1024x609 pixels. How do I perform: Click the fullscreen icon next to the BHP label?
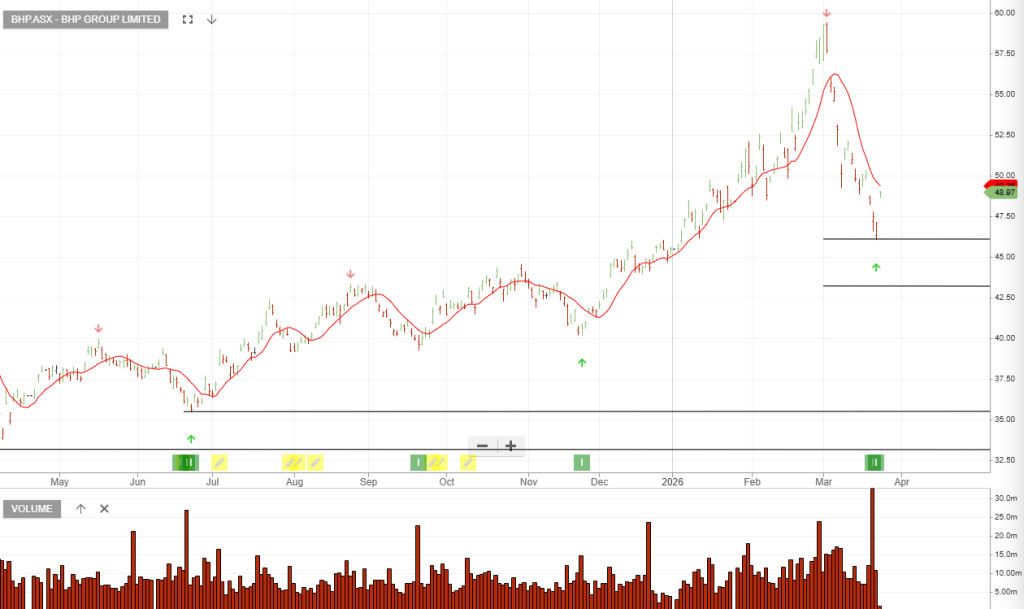click(x=188, y=19)
